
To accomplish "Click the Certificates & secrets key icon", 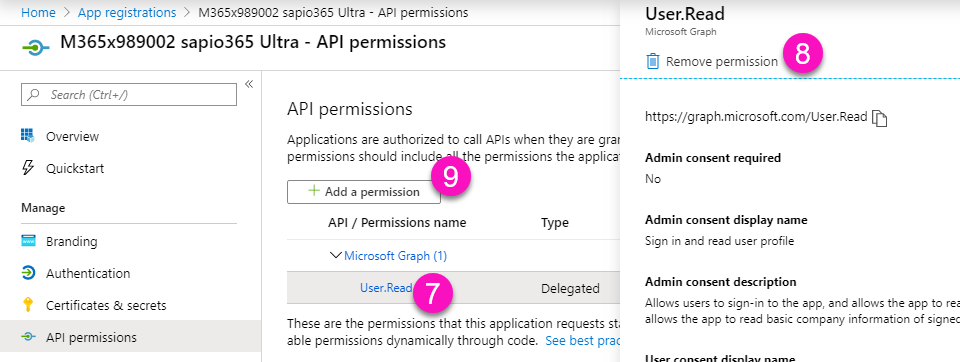I will (x=28, y=305).
